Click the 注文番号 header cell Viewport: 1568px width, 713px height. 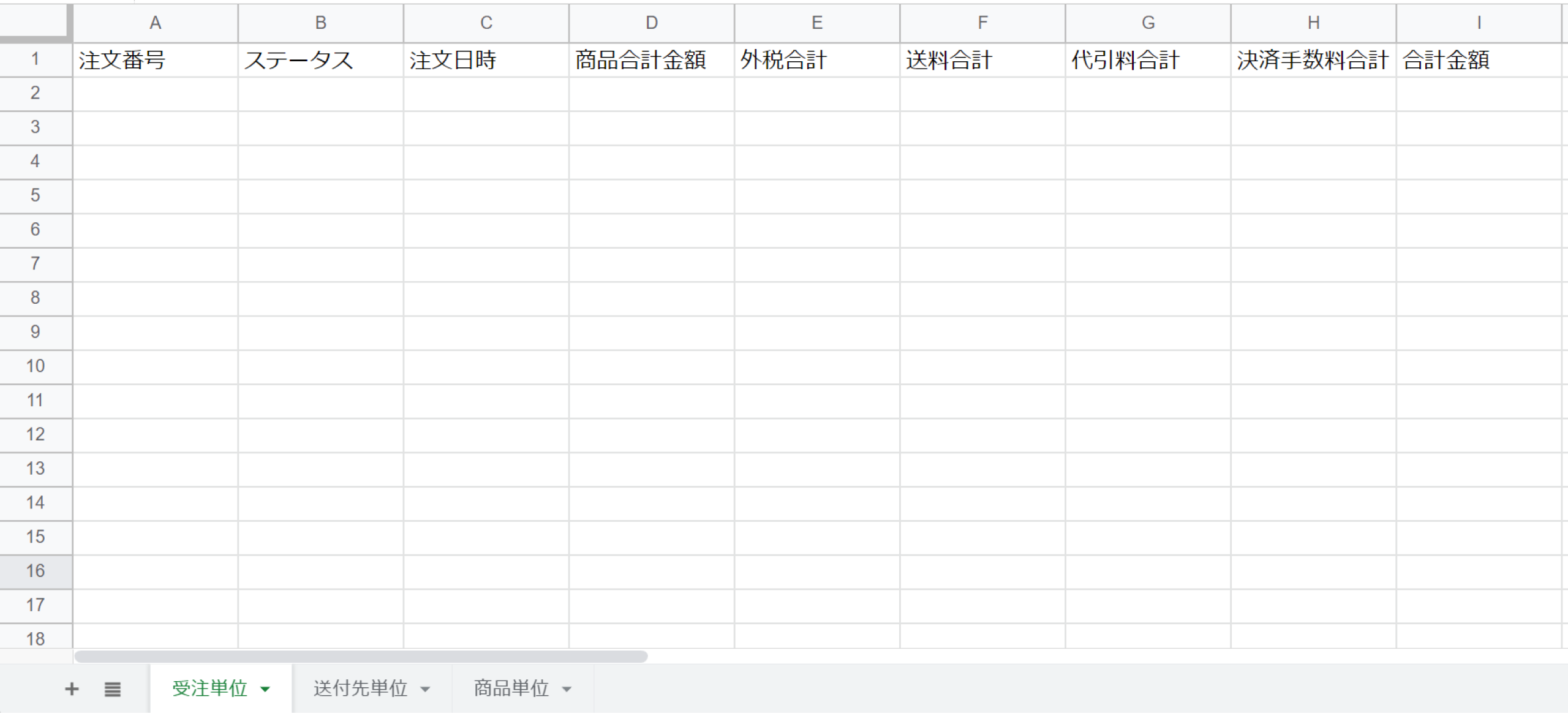tap(156, 60)
